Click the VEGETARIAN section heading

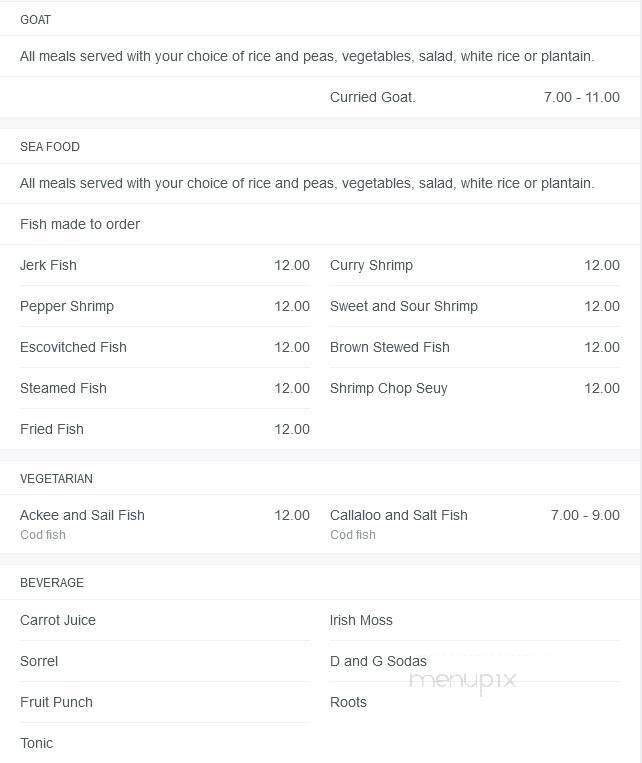coord(56,479)
